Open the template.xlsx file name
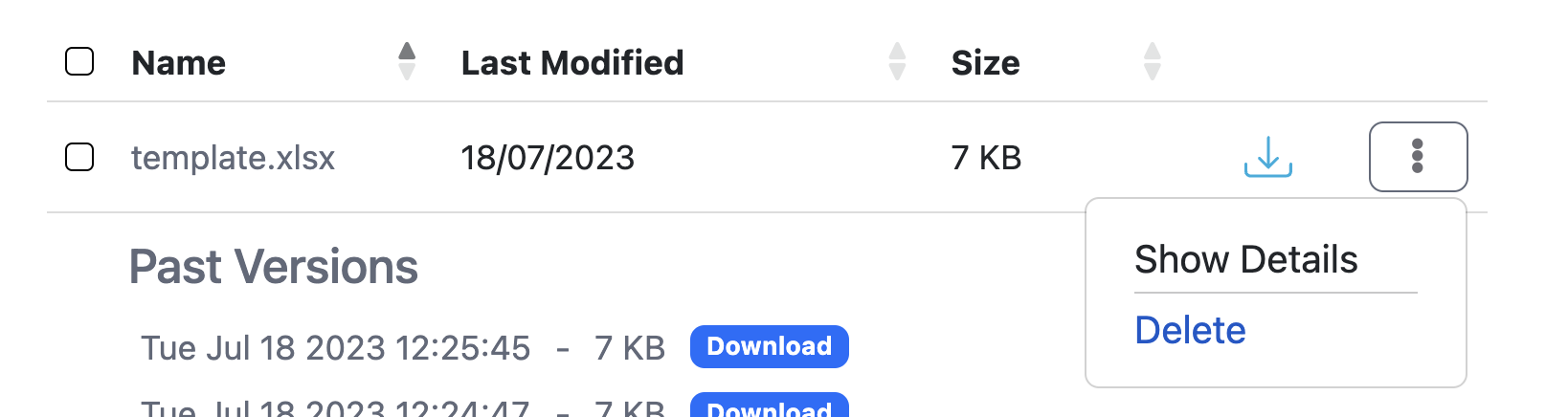 233,157
